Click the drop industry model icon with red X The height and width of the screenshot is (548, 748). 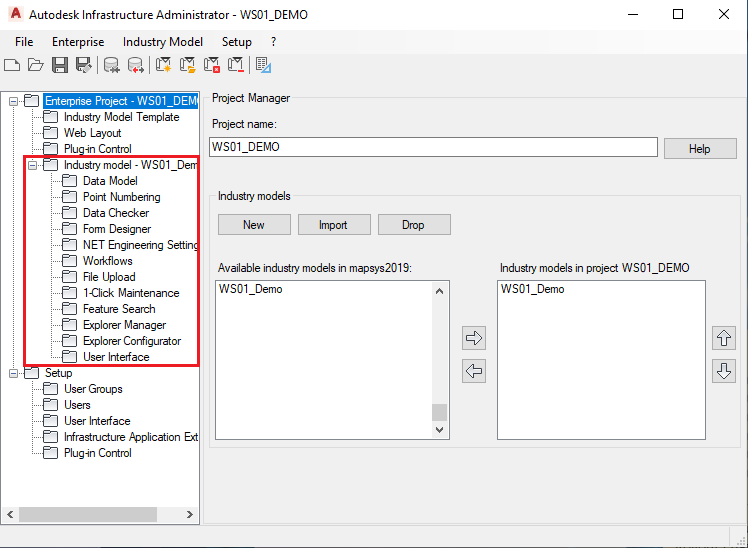click(x=212, y=65)
